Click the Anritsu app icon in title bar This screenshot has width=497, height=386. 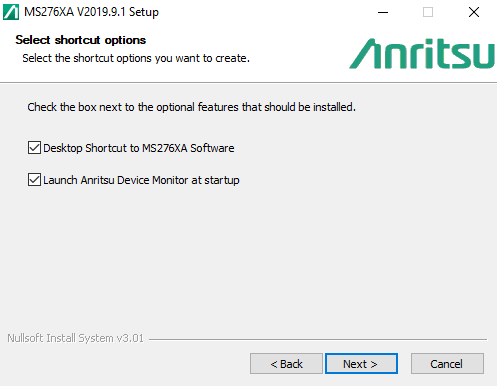(11, 12)
